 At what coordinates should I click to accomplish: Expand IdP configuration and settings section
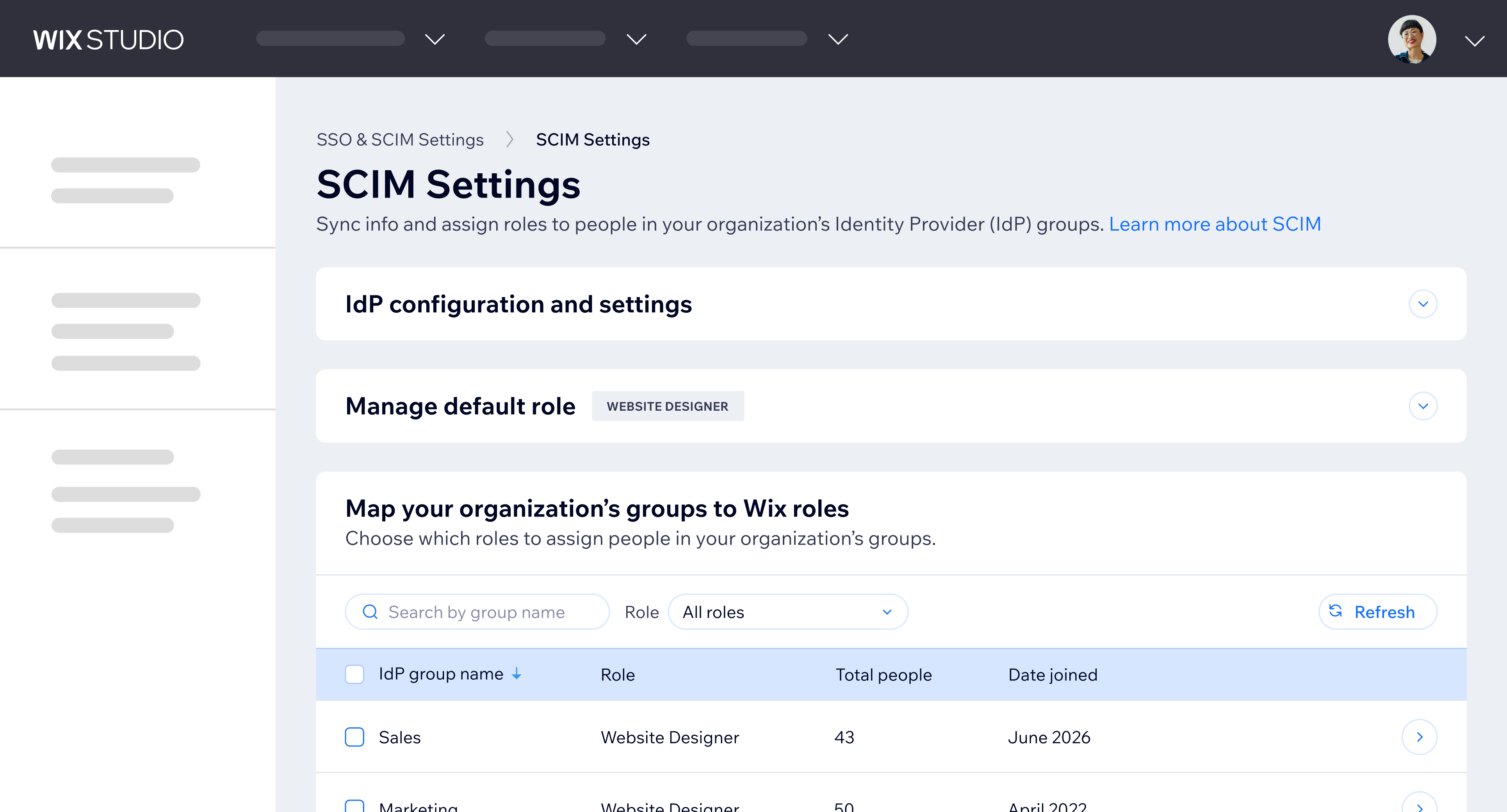click(x=1423, y=304)
